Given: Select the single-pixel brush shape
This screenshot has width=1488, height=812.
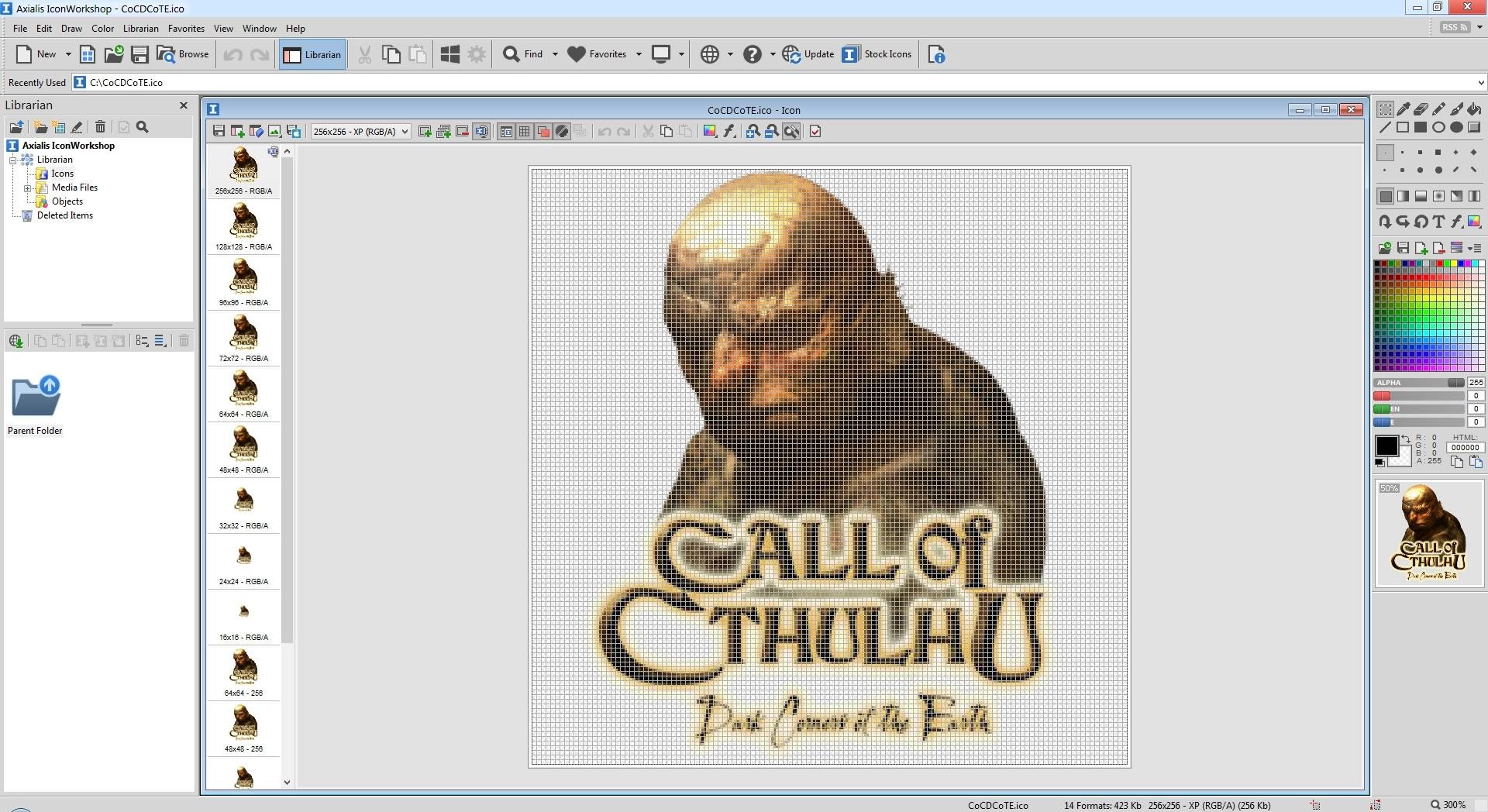Looking at the screenshot, I should pyautogui.click(x=1385, y=153).
